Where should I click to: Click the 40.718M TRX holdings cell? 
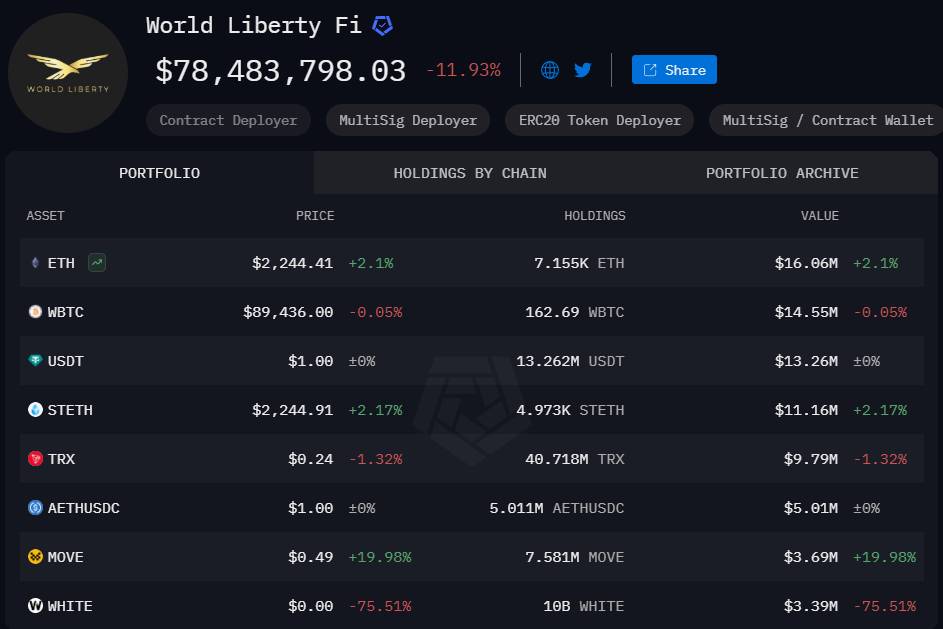[575, 459]
